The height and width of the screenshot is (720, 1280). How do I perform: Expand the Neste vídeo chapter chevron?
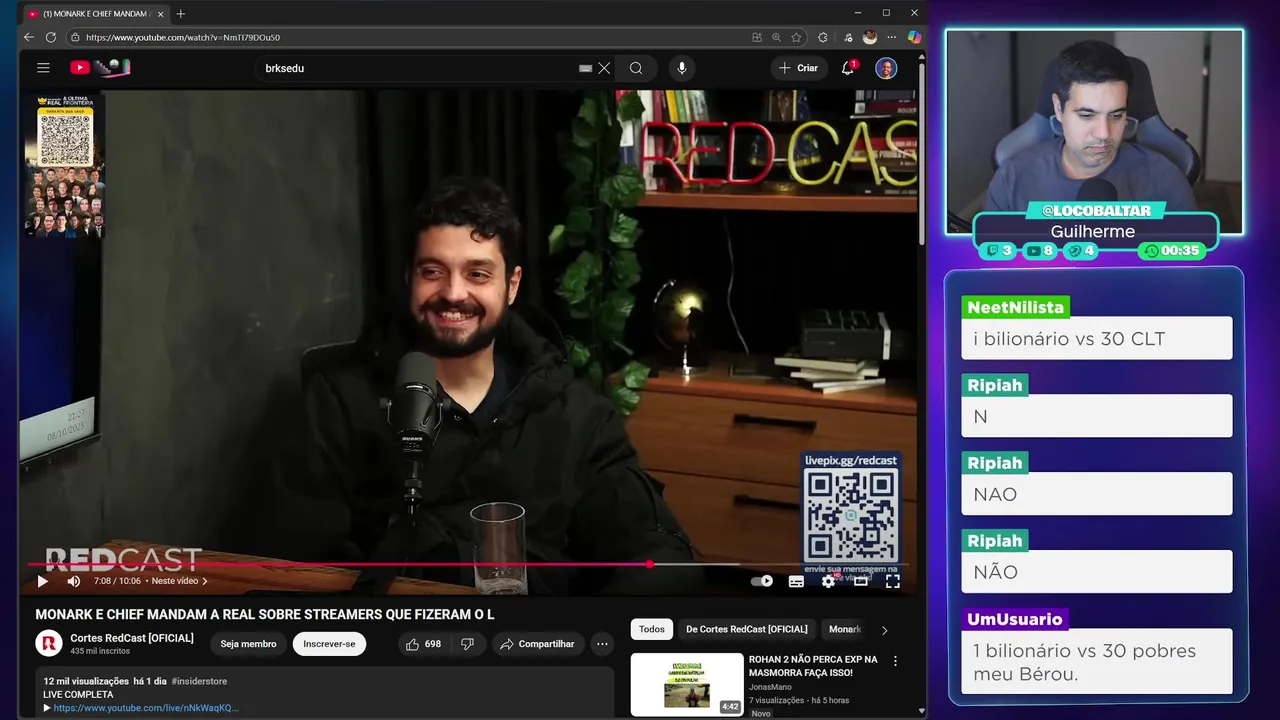click(205, 581)
